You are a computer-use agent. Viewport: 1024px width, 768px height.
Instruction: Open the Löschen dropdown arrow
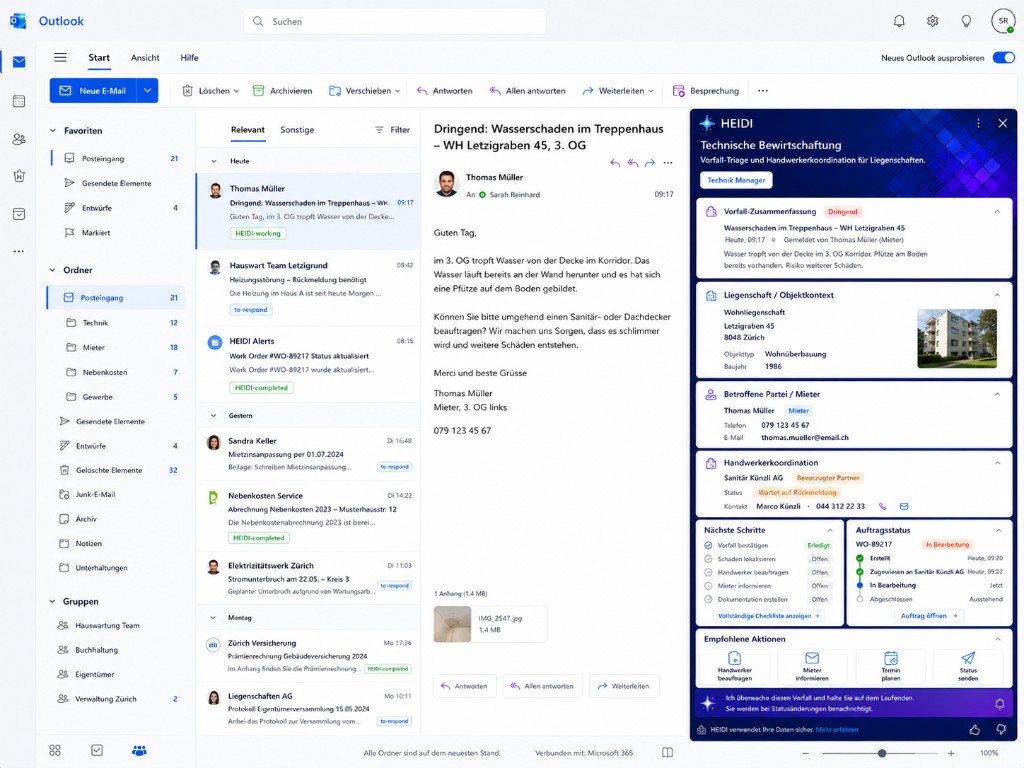pyautogui.click(x=236, y=91)
